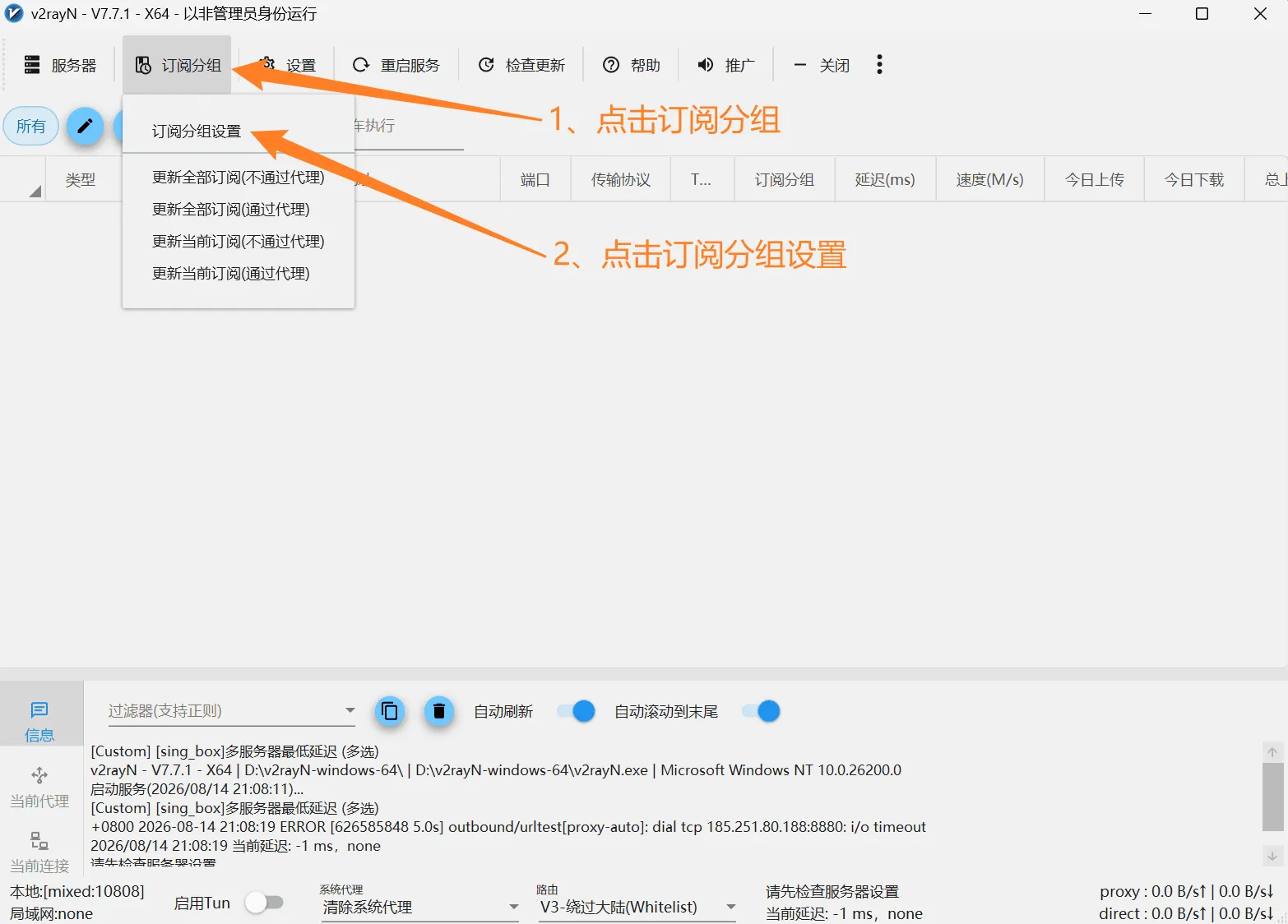1288x924 pixels.
Task: Click the 推广 promotion speaker button
Action: coord(726,65)
